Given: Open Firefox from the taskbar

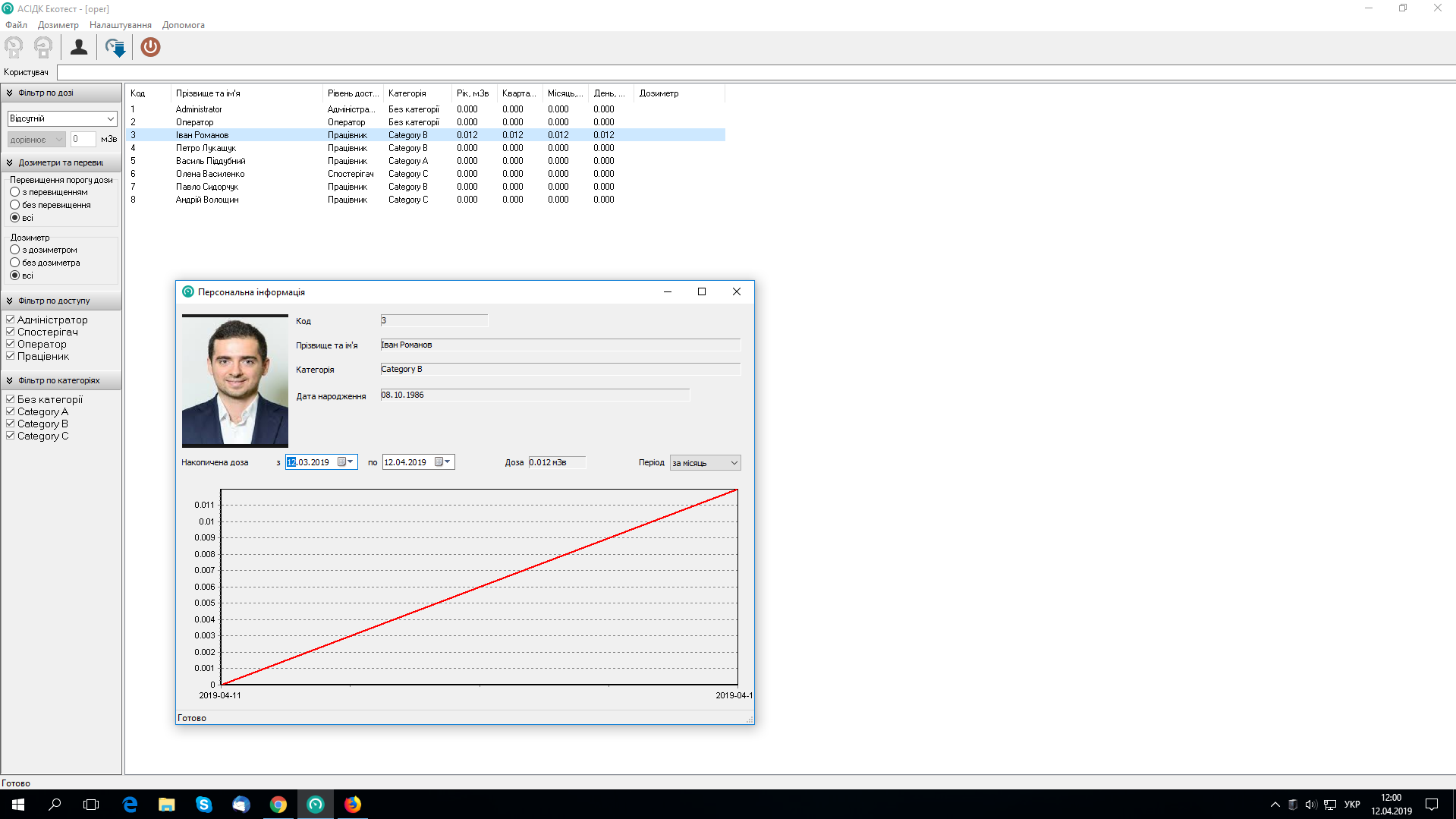Looking at the screenshot, I should pyautogui.click(x=353, y=805).
